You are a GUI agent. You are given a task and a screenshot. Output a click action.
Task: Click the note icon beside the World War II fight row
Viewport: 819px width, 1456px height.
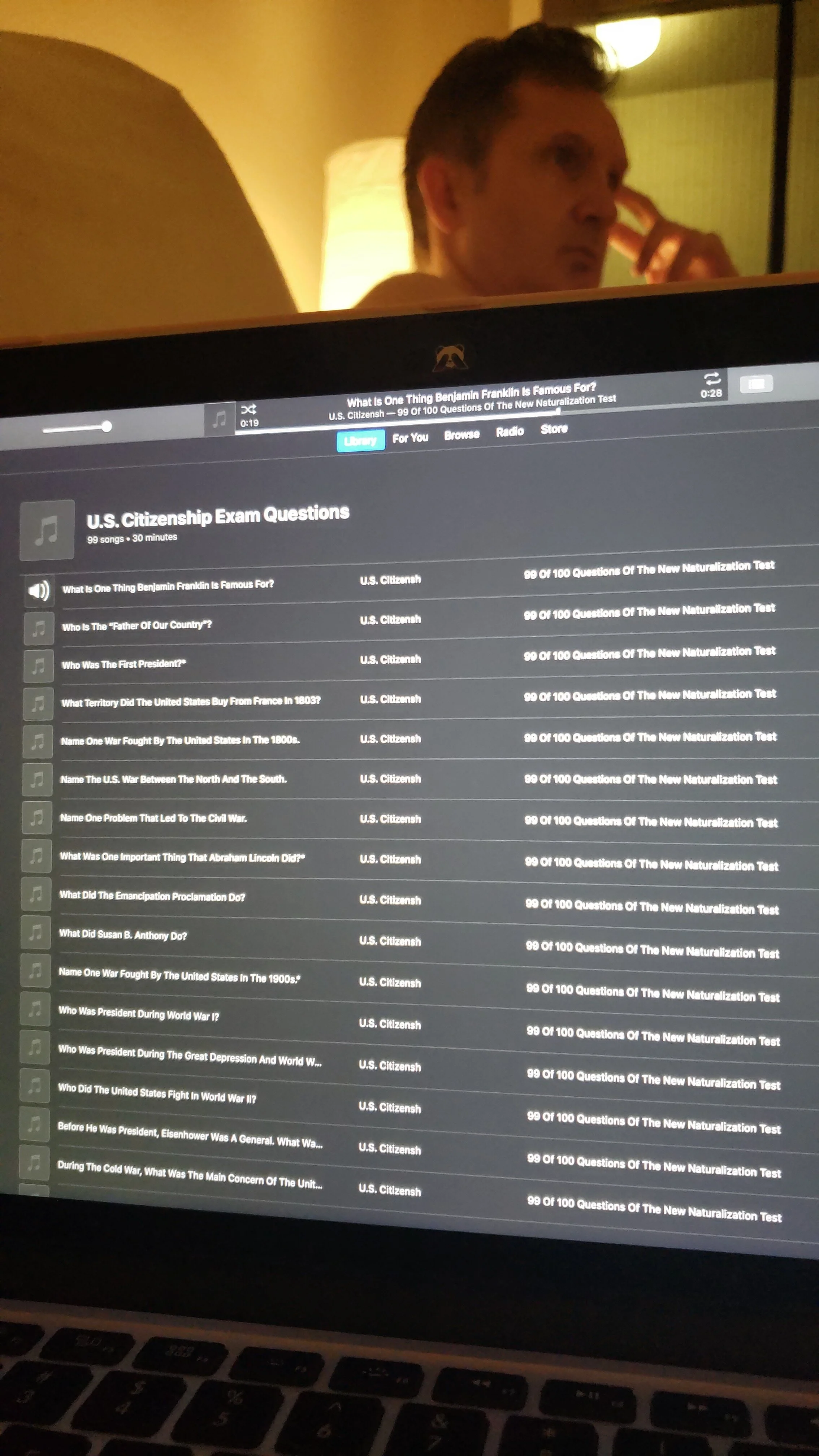point(34,1085)
